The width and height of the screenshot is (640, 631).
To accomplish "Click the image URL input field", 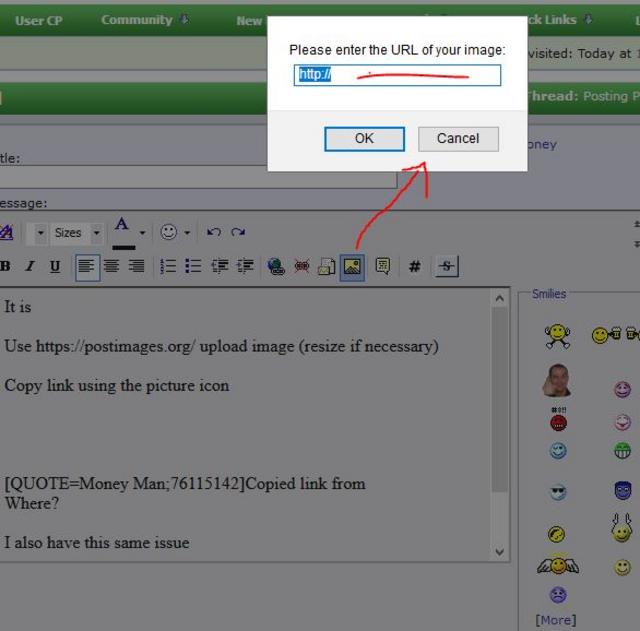I will click(x=397, y=75).
